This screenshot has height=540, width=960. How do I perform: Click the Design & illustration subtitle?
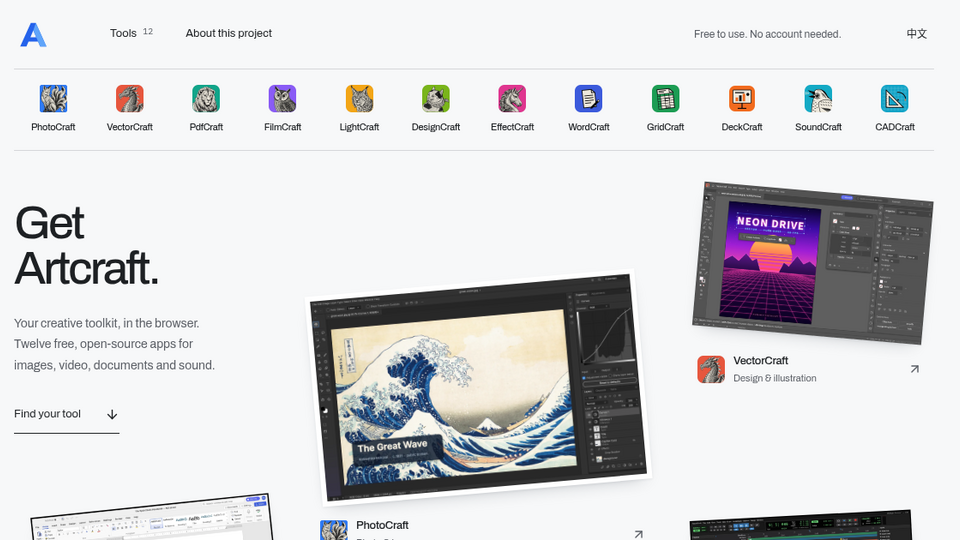(x=774, y=378)
